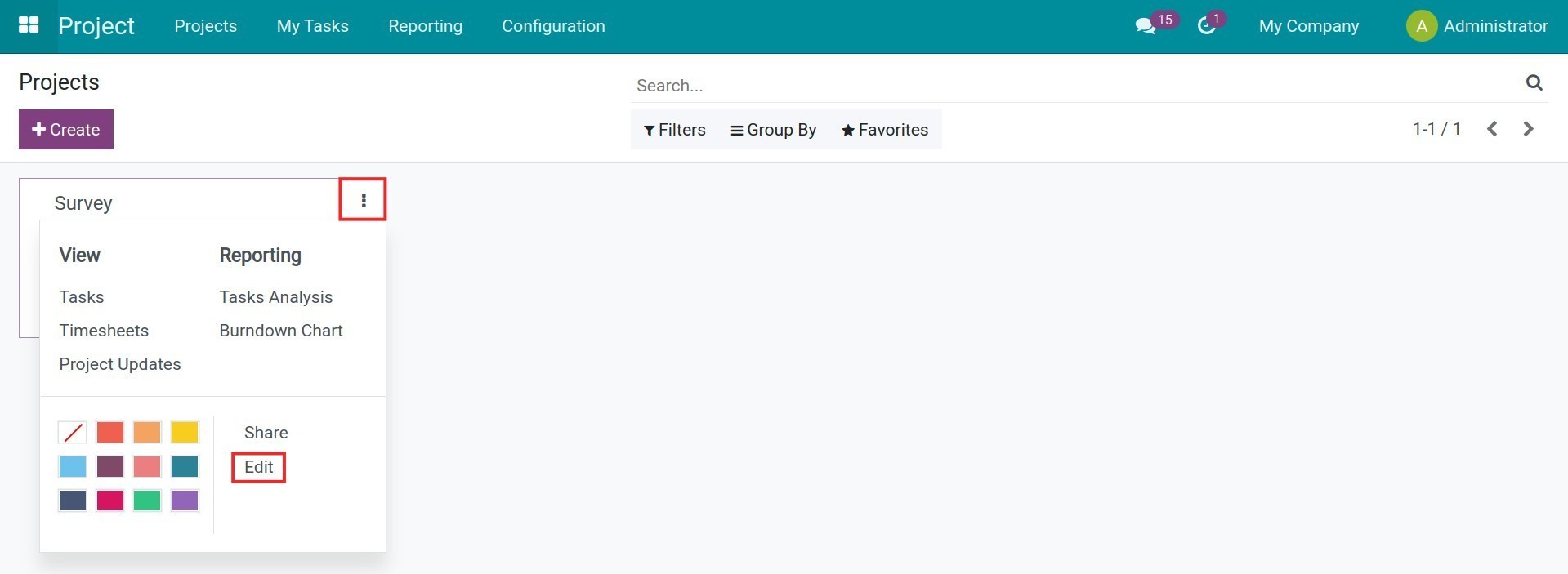Click the conversations chat bubble icon
The width and height of the screenshot is (1568, 574).
pyautogui.click(x=1145, y=26)
